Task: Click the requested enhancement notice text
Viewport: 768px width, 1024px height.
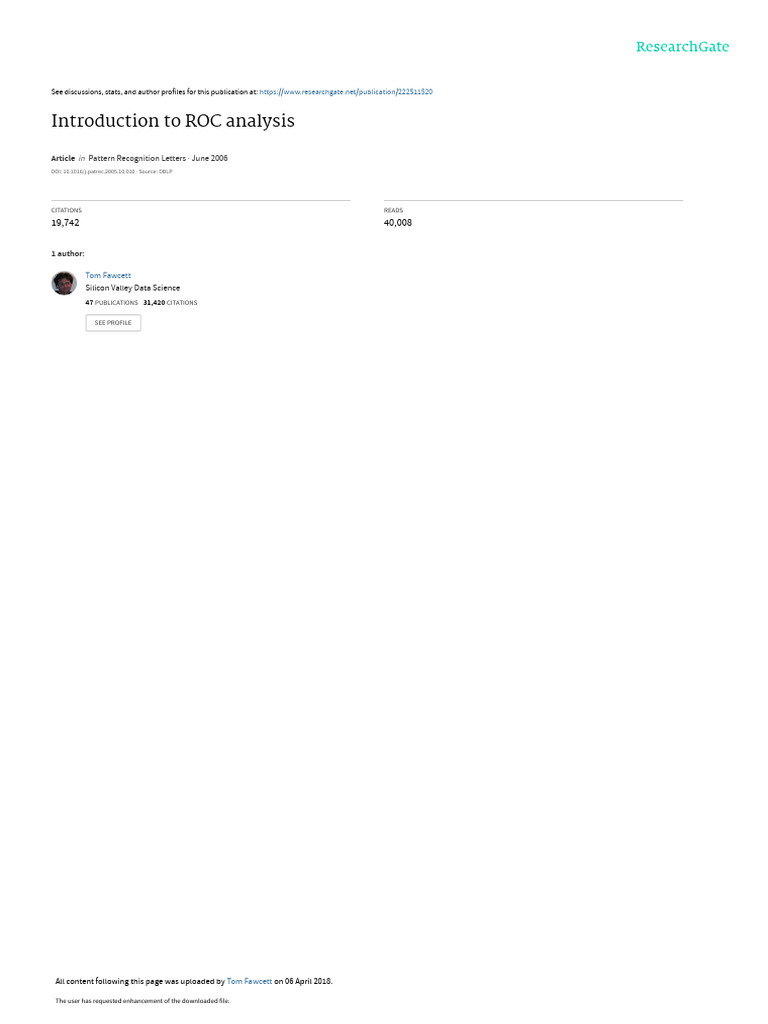Action: tap(142, 1000)
